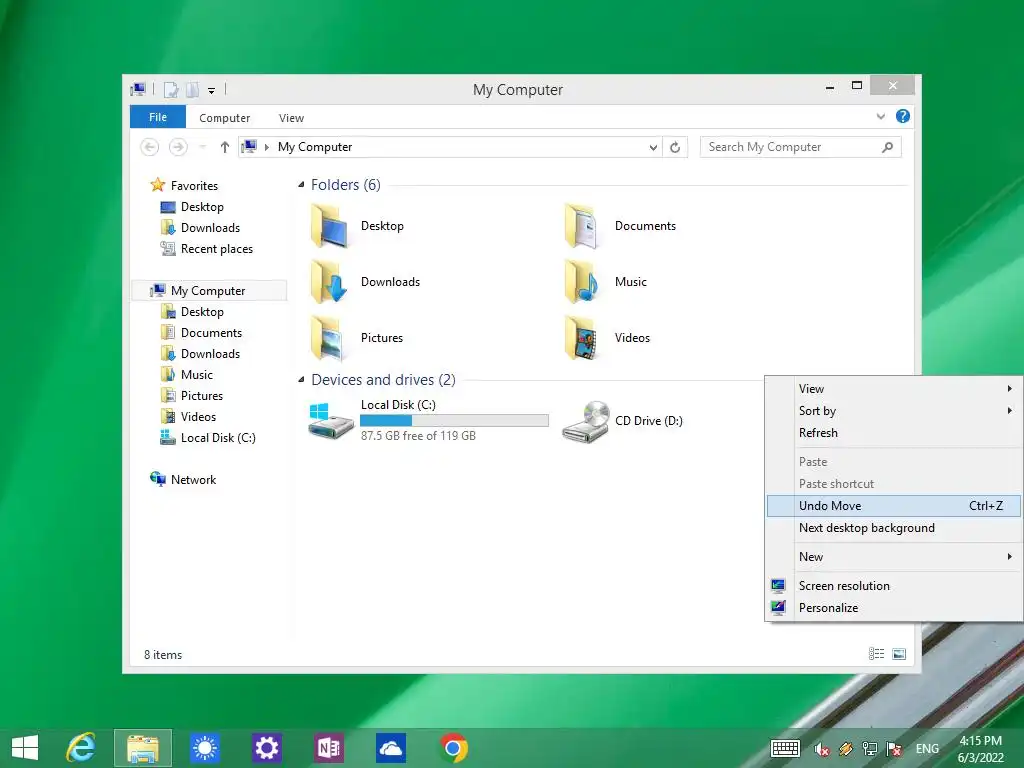Open the Music folder icon
This screenshot has width=1024, height=768.
coord(581,281)
